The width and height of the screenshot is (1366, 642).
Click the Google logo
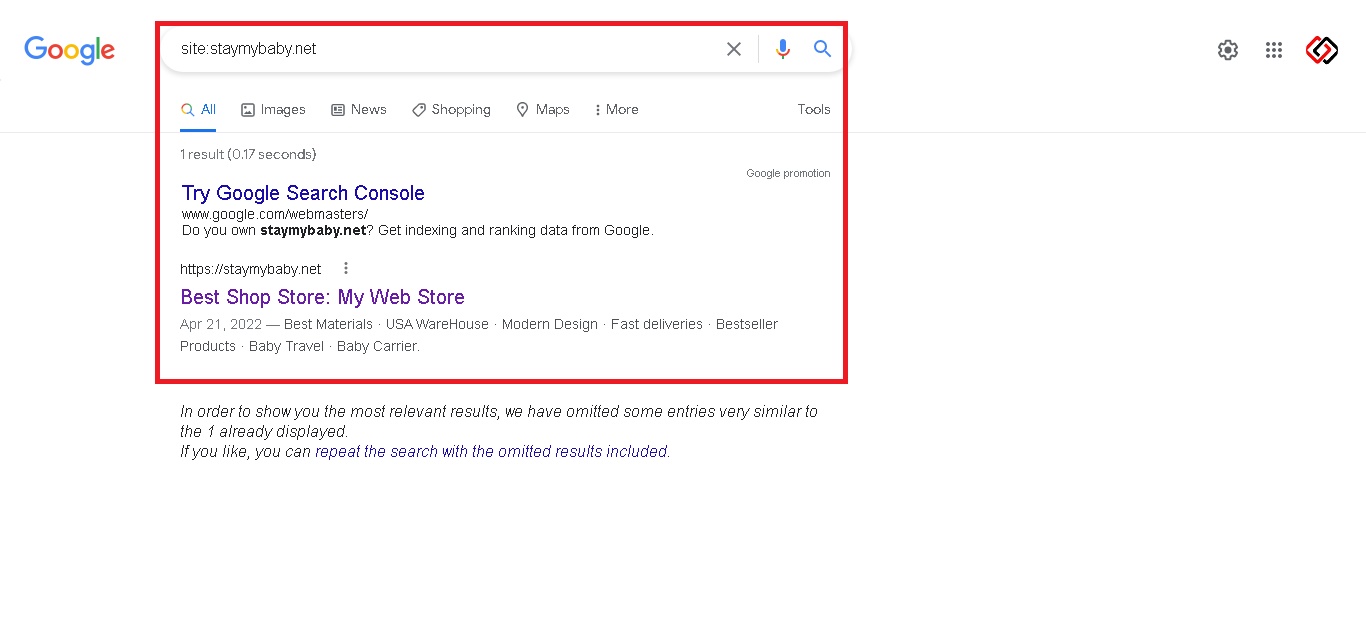tap(69, 49)
